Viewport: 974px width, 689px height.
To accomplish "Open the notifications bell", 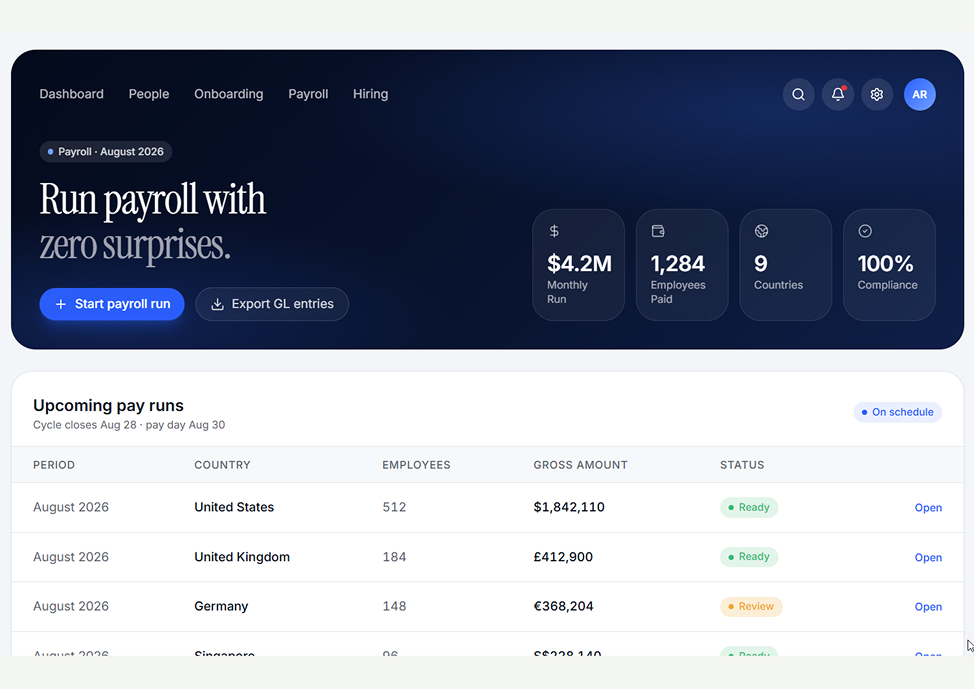I will (x=837, y=94).
